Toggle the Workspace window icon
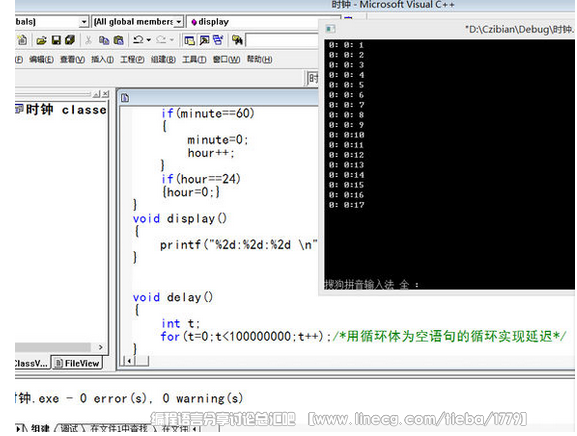The height and width of the screenshot is (436, 577). click(x=189, y=40)
